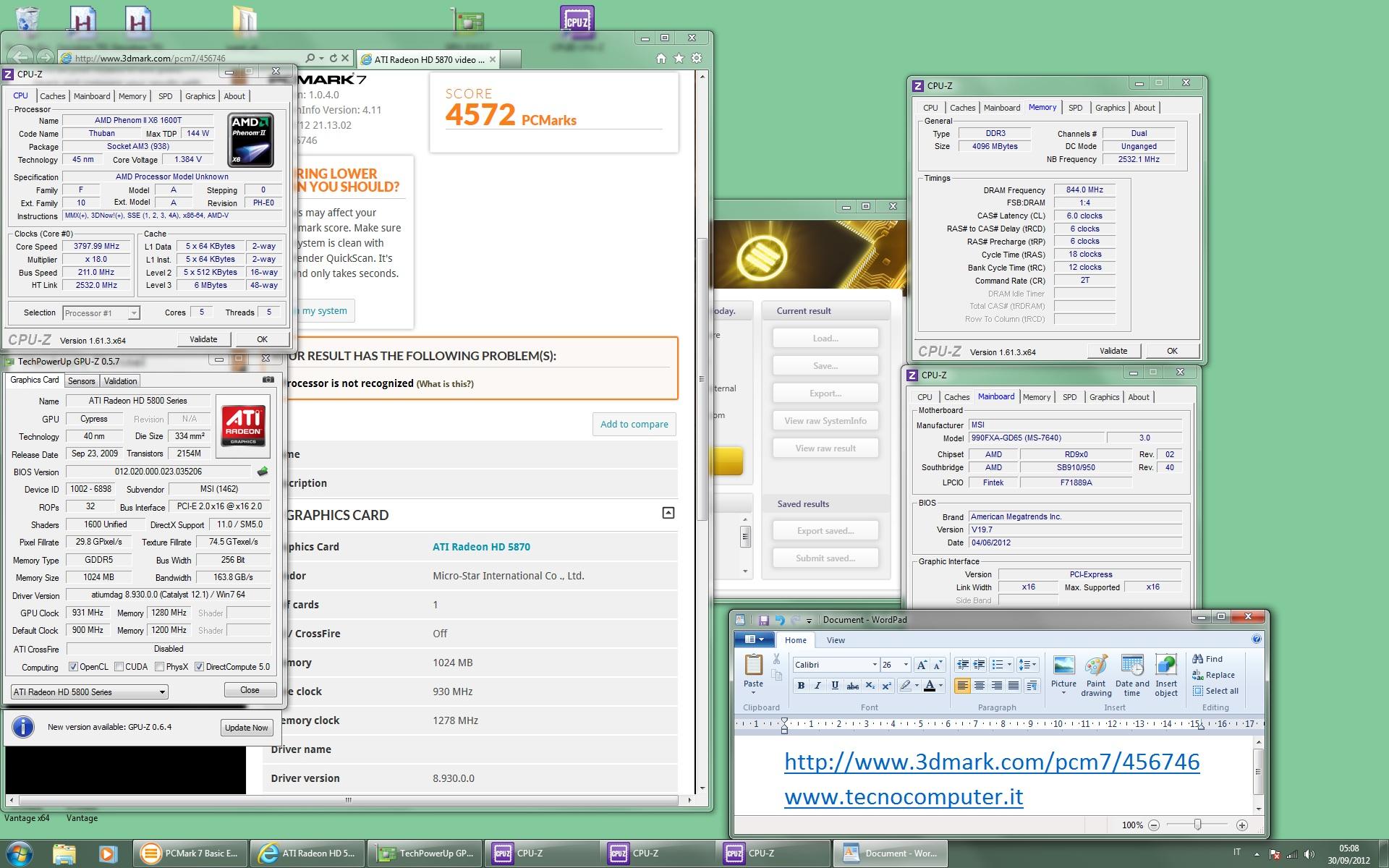Underline the text in WordPad
The height and width of the screenshot is (868, 1389).
[835, 686]
